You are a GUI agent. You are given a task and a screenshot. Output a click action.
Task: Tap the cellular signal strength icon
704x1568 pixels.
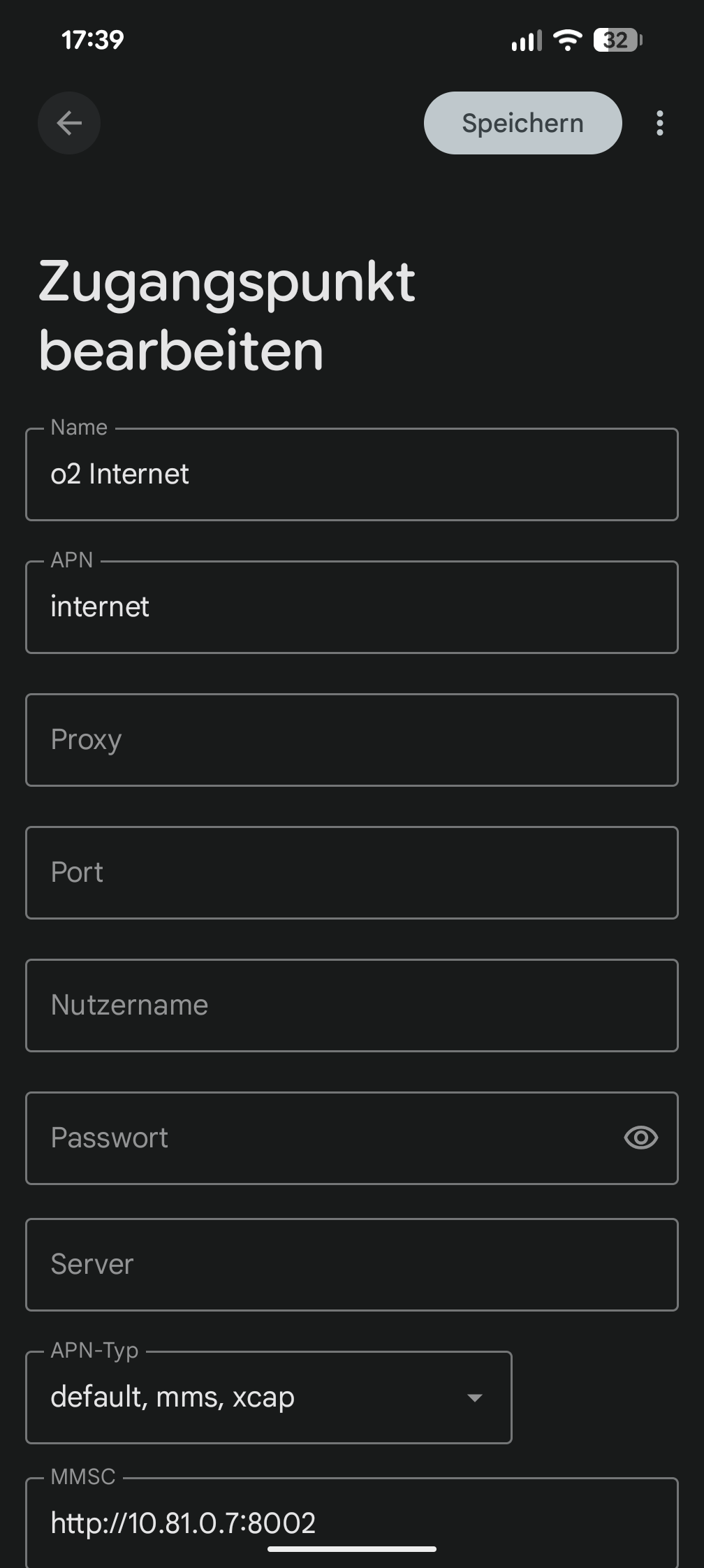coord(527,41)
